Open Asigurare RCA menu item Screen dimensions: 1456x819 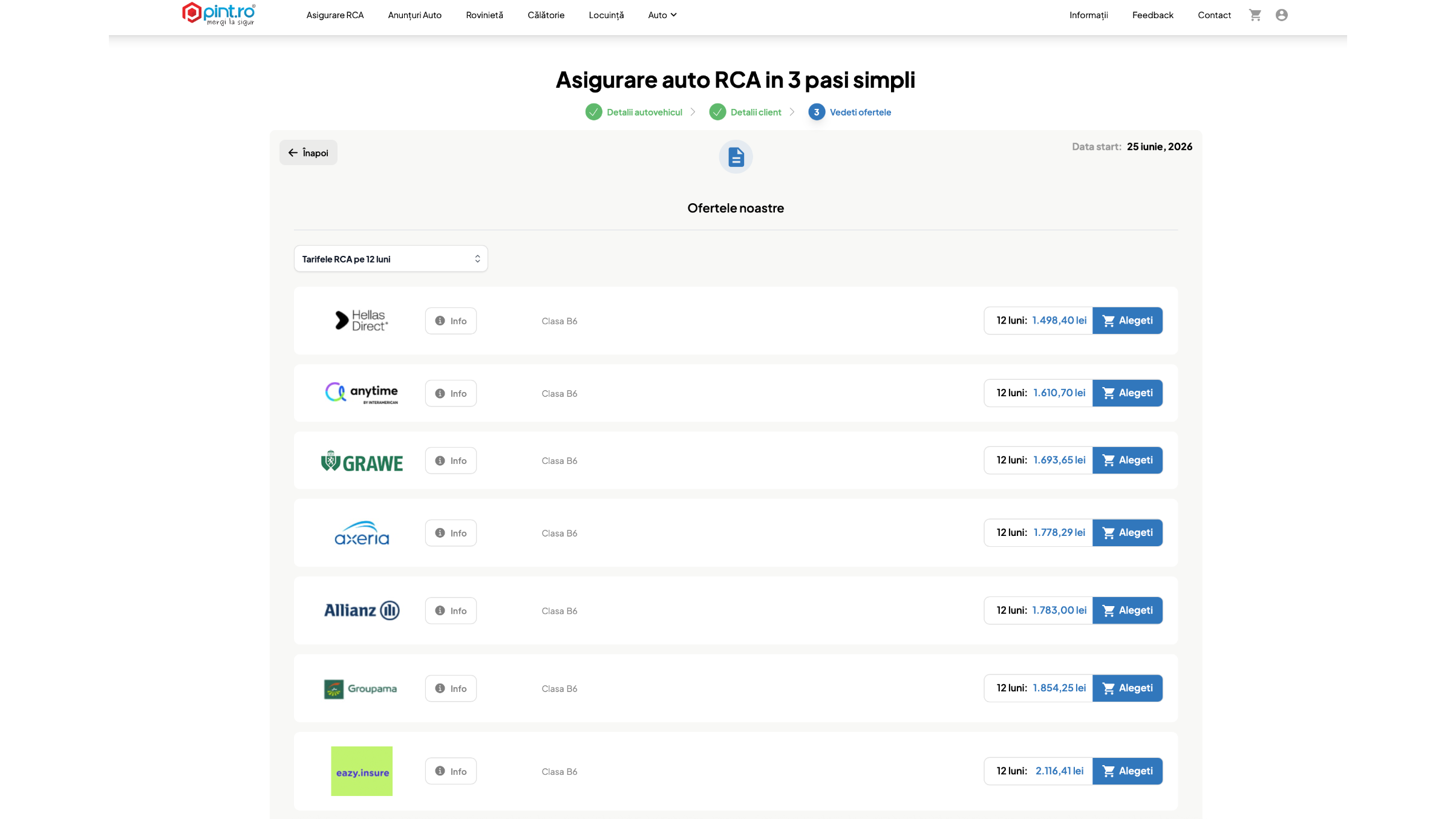pos(335,15)
